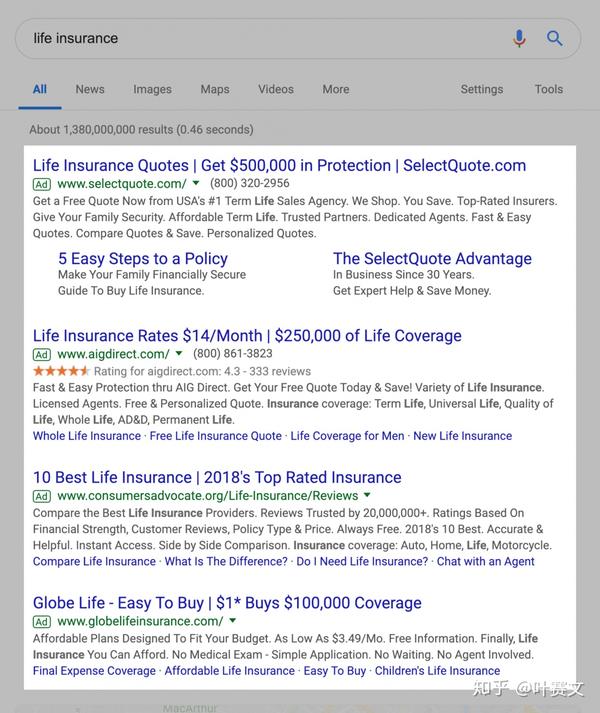Open search Settings
This screenshot has width=600, height=713.
(x=482, y=89)
